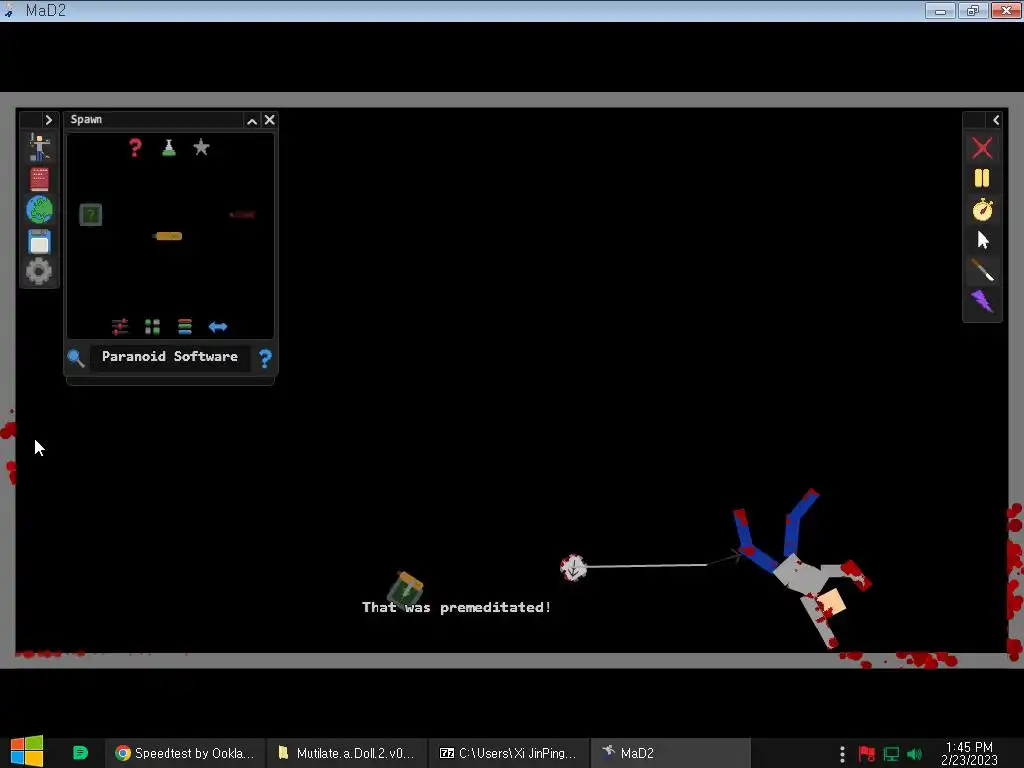
Task: Select the red question mark category
Action: [135, 147]
